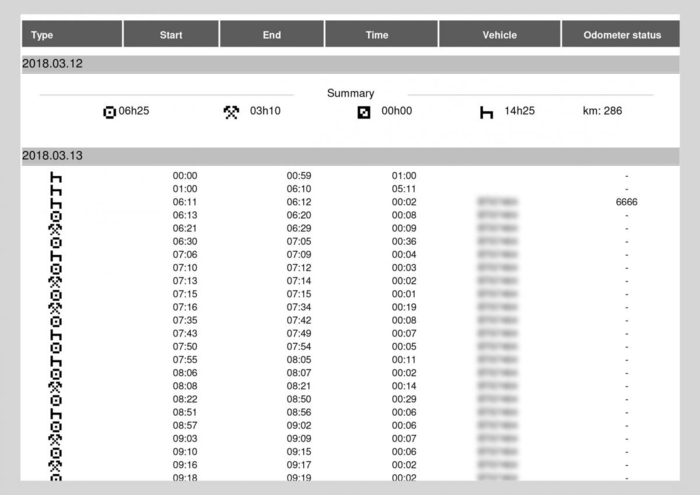Click the Vehicle column header

click(499, 35)
